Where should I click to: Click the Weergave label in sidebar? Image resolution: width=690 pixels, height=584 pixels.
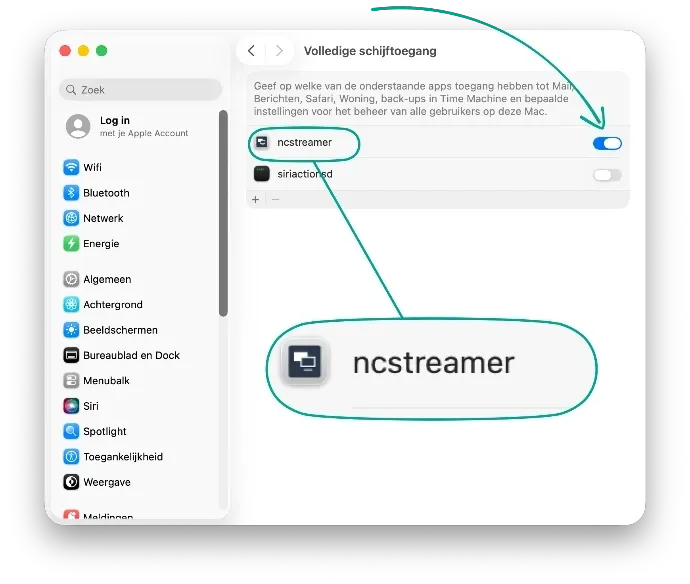tap(107, 482)
